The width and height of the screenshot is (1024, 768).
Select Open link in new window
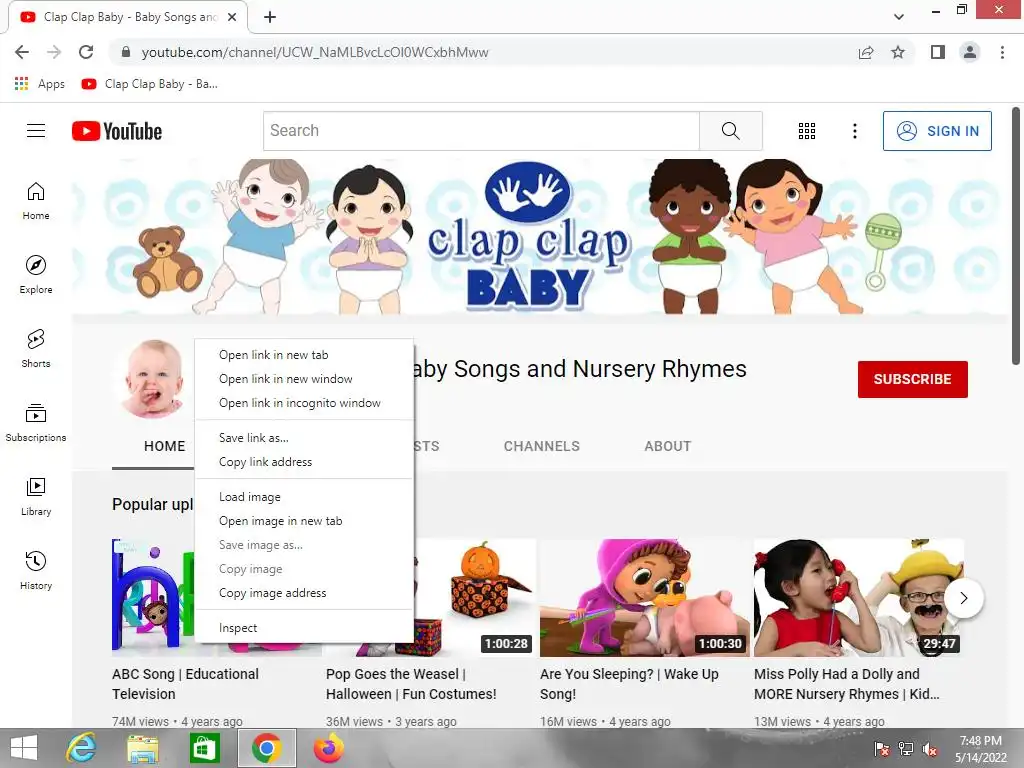tap(304, 379)
